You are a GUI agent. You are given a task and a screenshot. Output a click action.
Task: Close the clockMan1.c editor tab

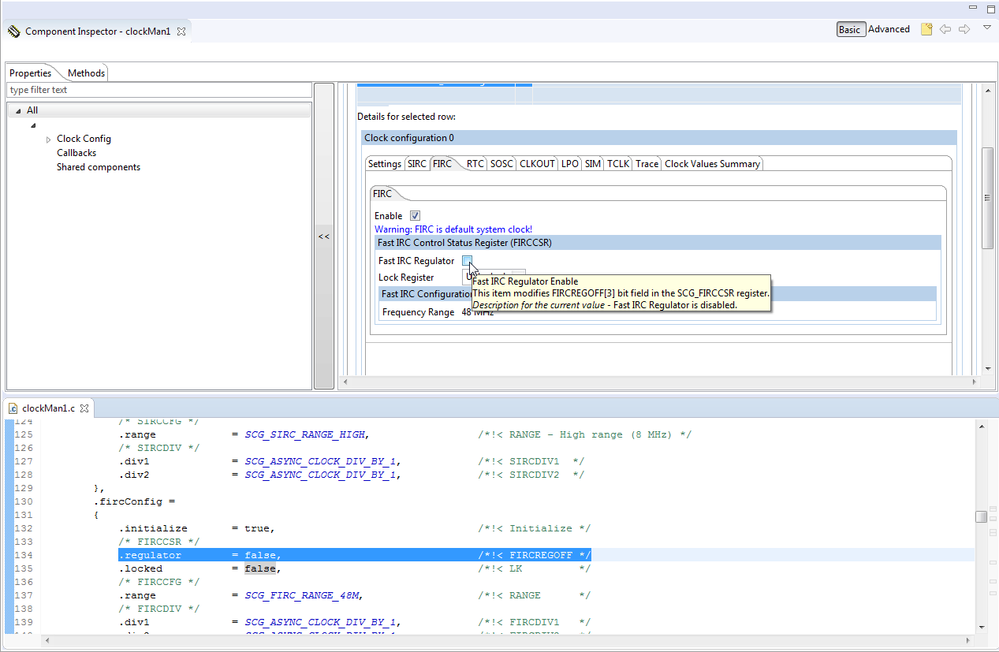(x=84, y=409)
